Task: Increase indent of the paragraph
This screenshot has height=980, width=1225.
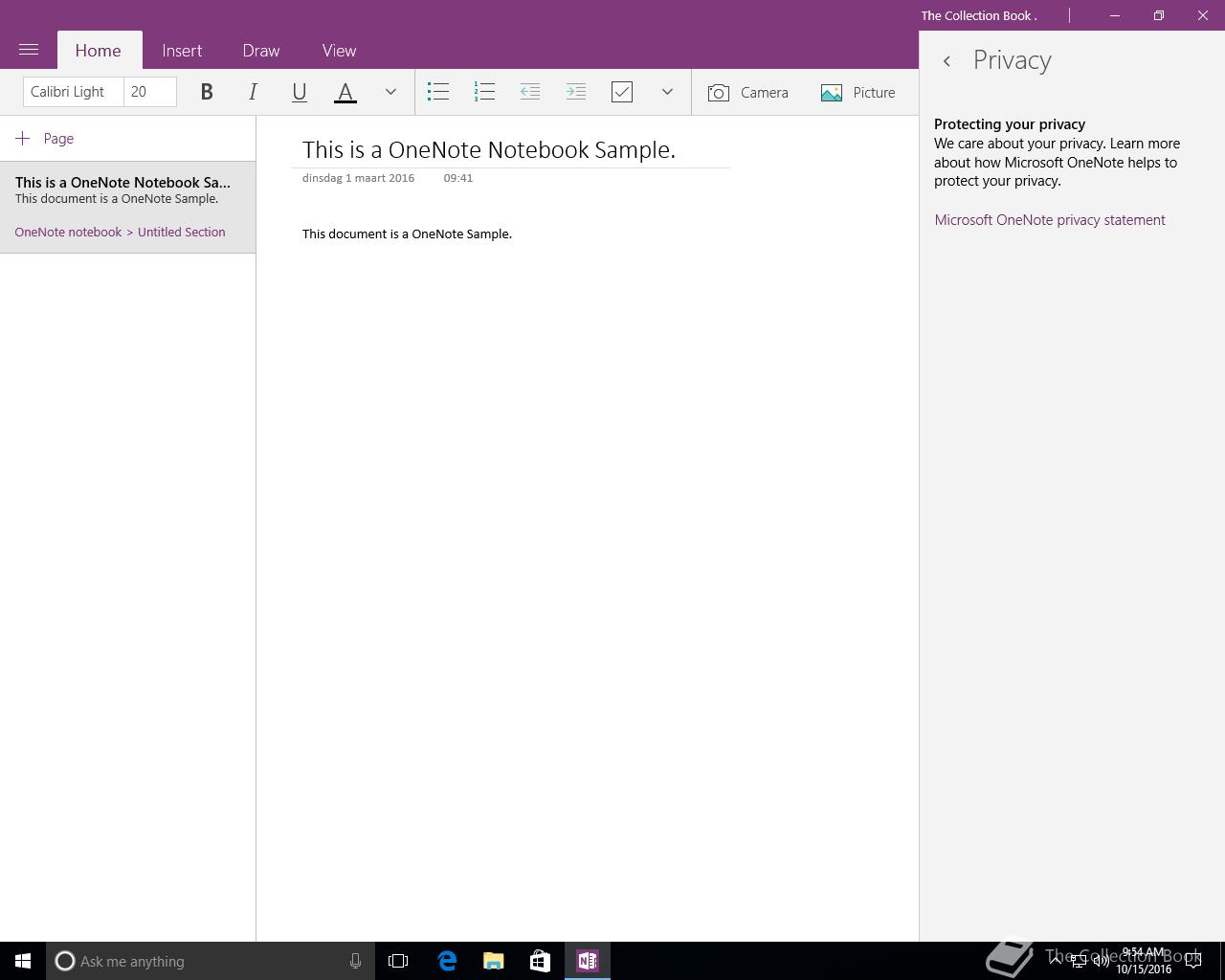Action: [576, 92]
